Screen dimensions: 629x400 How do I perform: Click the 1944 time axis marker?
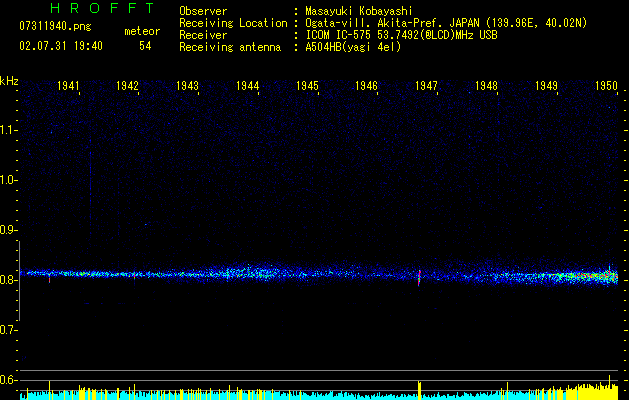pos(247,86)
